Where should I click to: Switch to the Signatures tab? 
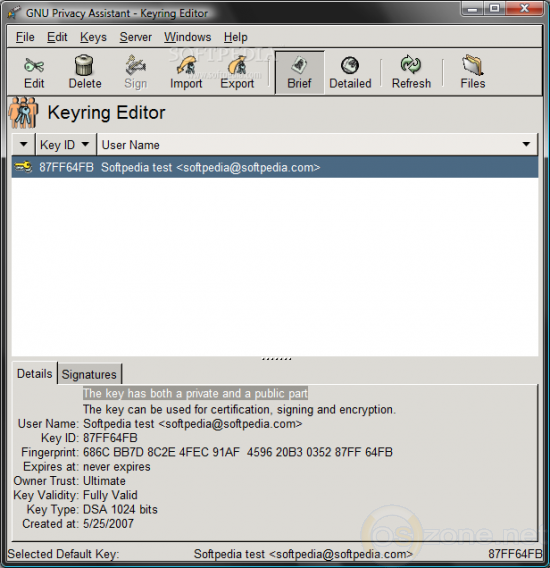89,374
